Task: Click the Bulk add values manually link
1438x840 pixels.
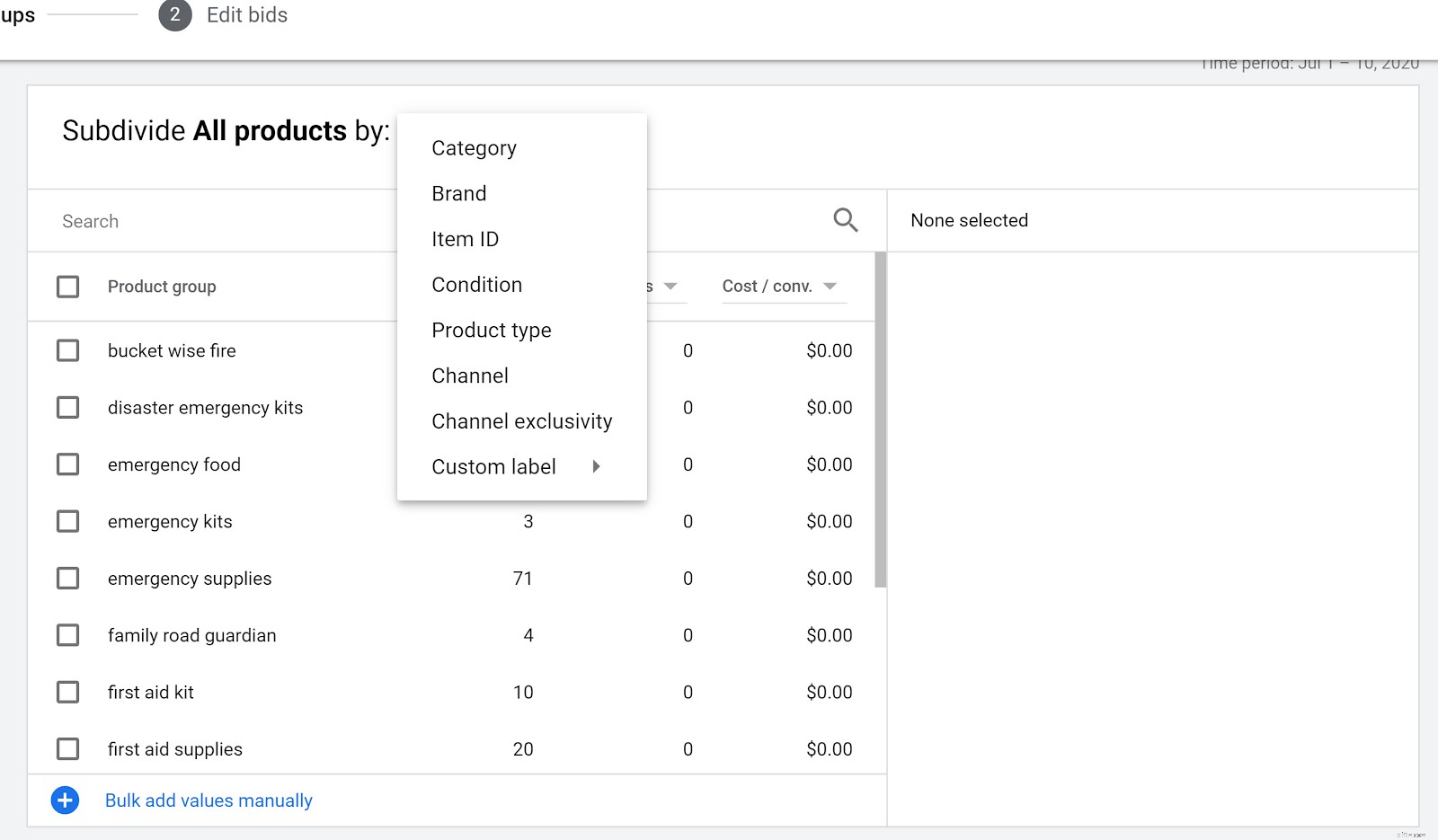Action: [209, 800]
